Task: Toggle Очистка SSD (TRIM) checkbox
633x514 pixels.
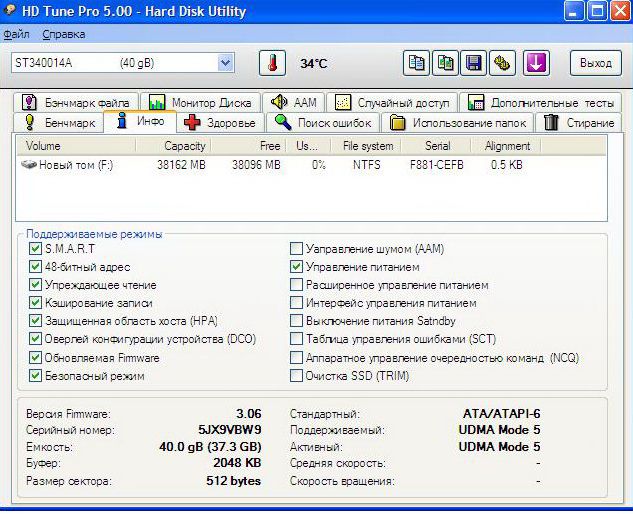Action: click(296, 376)
